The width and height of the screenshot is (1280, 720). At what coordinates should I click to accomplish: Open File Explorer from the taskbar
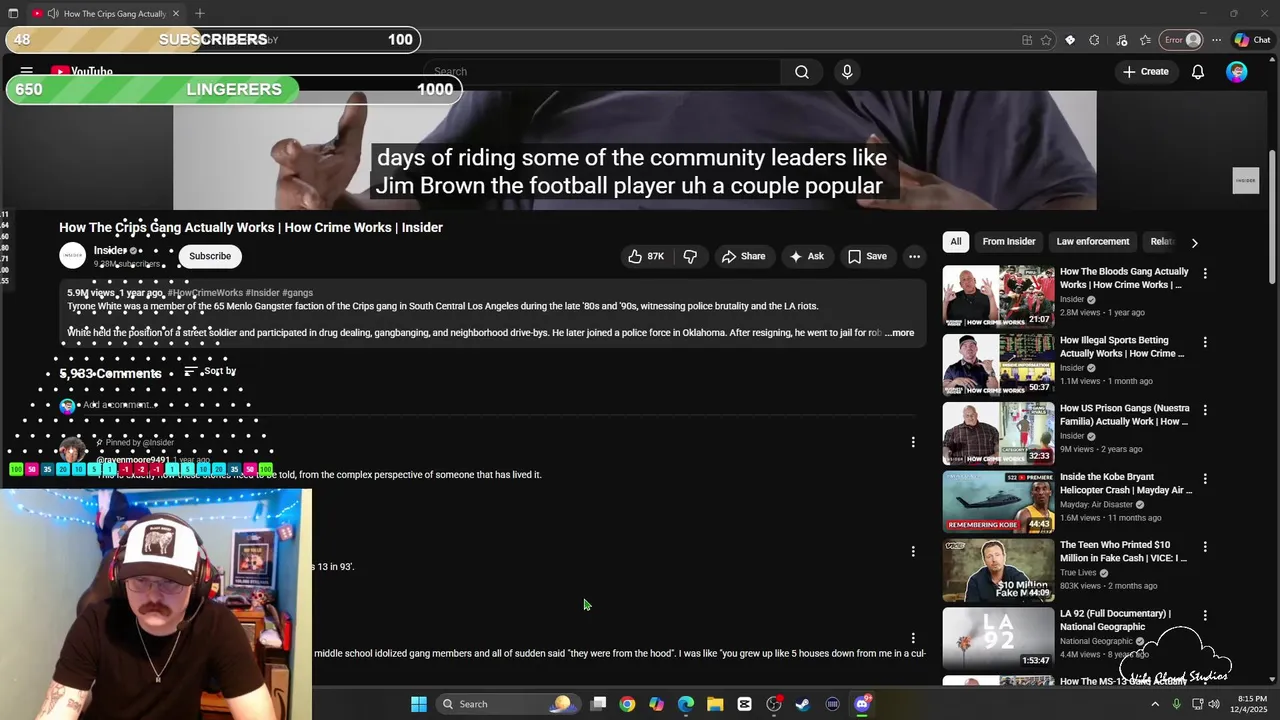pos(715,704)
